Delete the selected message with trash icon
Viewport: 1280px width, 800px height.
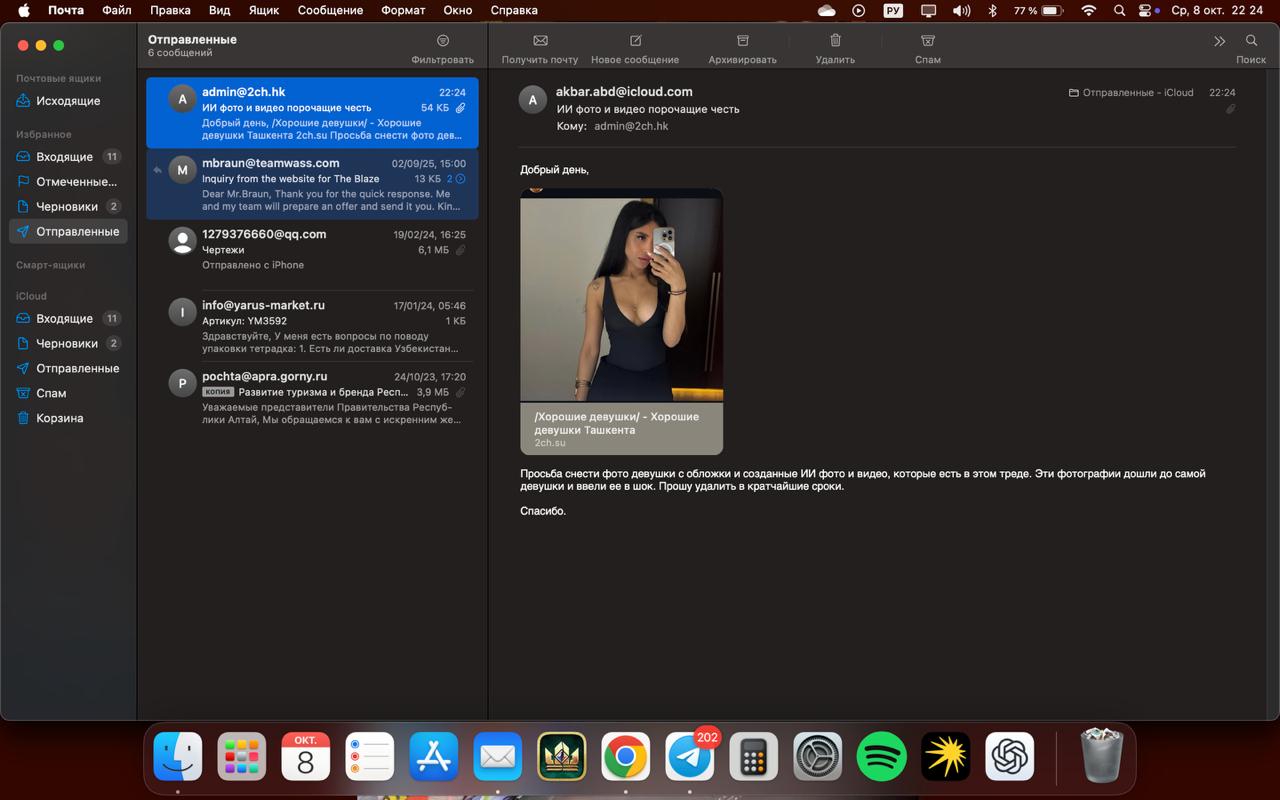pos(835,41)
